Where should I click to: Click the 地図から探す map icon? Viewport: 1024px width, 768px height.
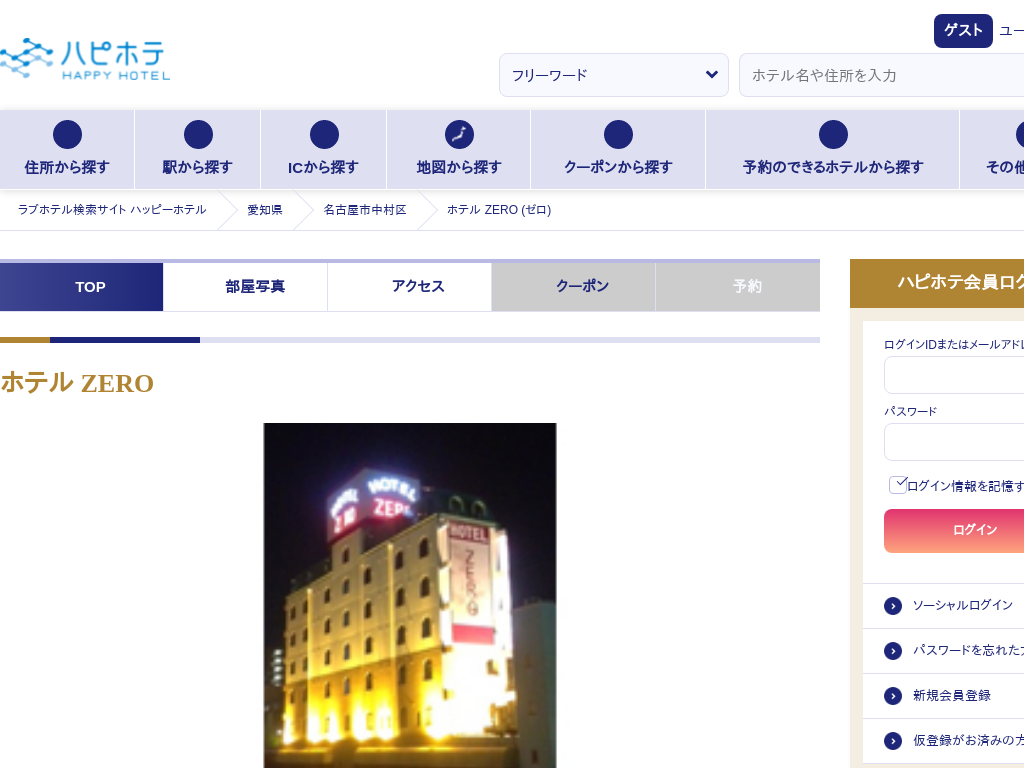459,135
